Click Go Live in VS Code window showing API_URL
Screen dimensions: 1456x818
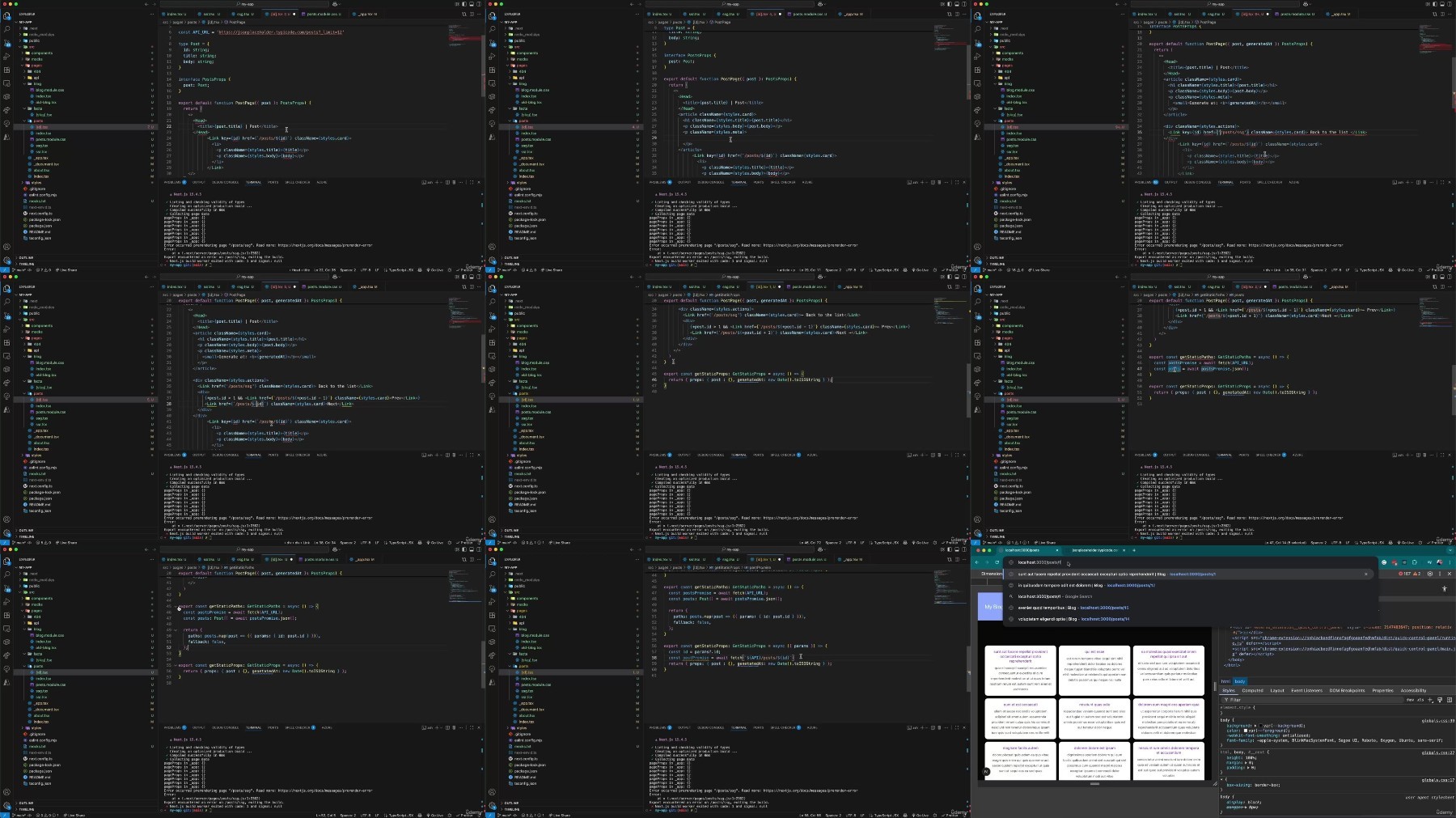434,270
